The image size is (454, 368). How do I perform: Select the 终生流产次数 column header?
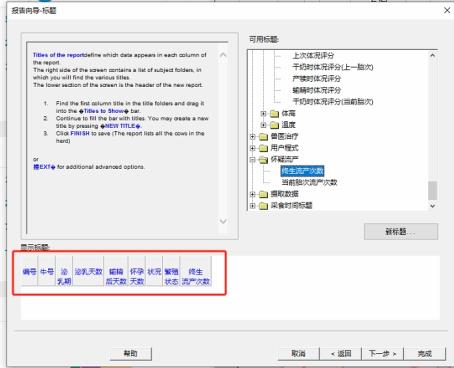tap(196, 276)
